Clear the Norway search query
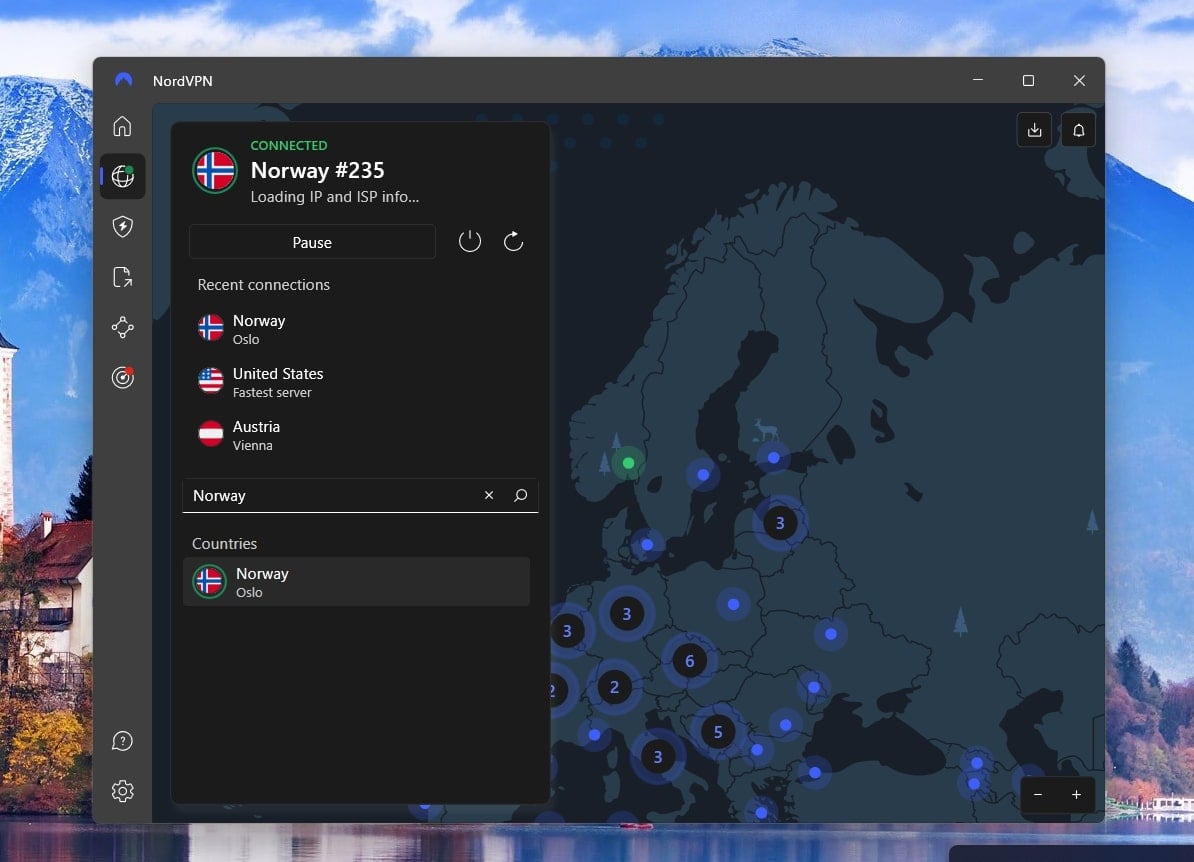Viewport: 1194px width, 862px height. [x=489, y=495]
